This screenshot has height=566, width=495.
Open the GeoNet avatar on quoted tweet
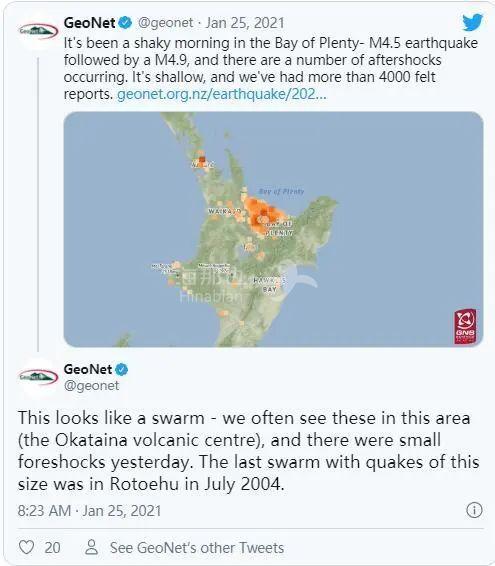(x=38, y=31)
